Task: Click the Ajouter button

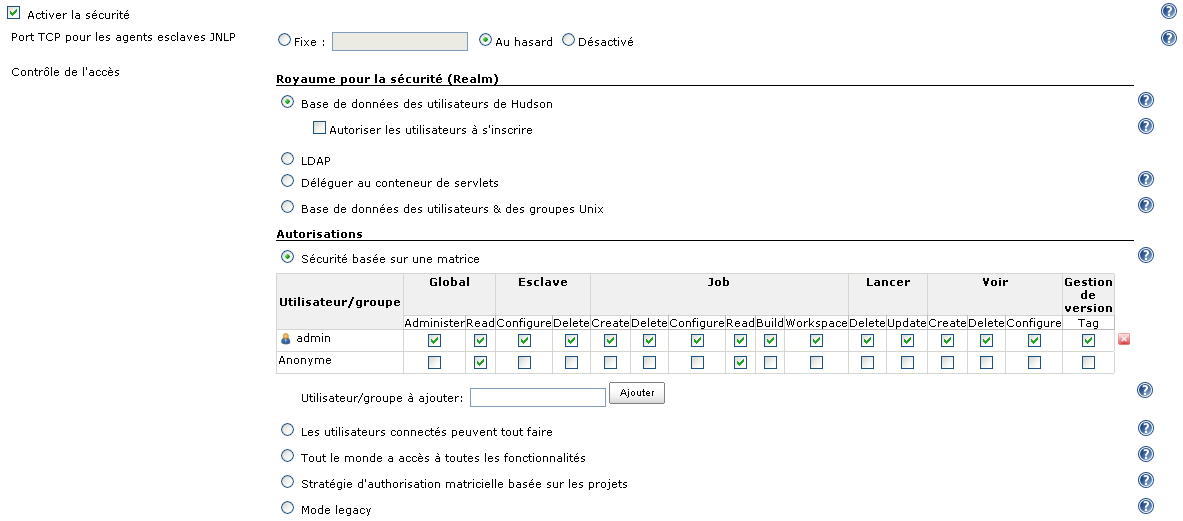Action: click(x=637, y=394)
